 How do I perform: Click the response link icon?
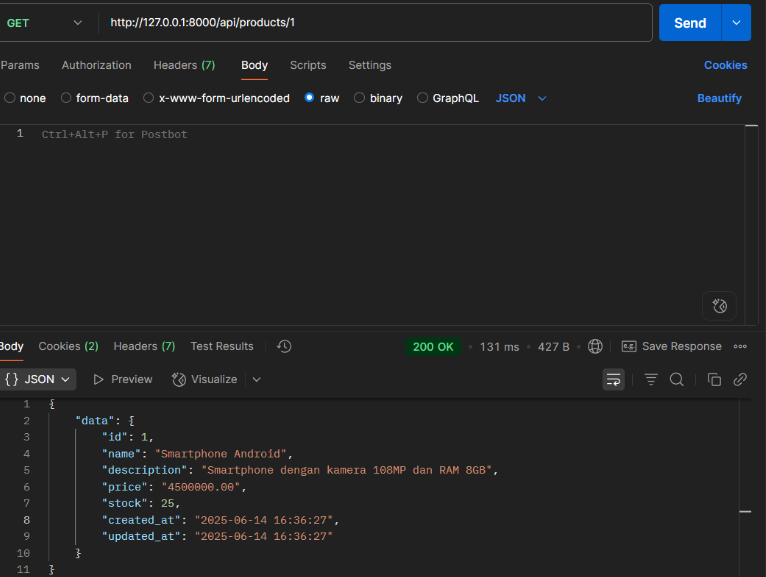click(x=740, y=379)
